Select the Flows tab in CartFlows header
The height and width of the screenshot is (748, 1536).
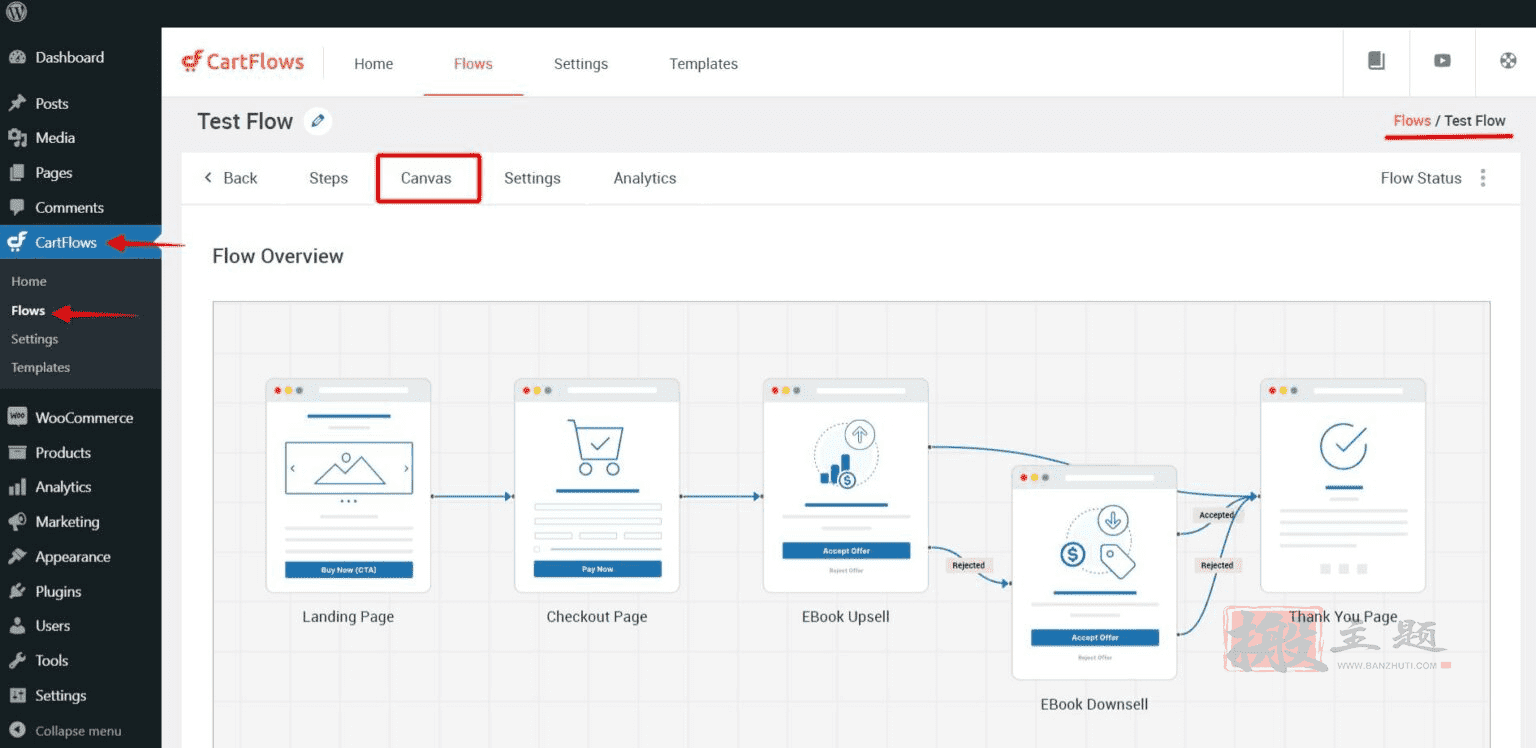tap(473, 63)
